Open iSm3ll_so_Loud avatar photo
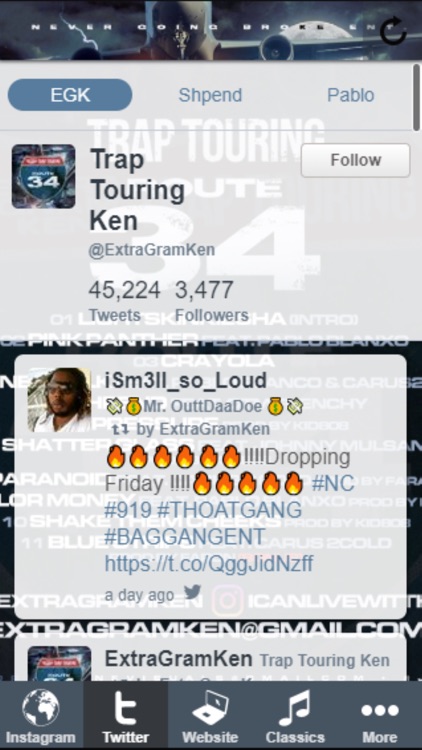422x750 pixels. point(59,400)
